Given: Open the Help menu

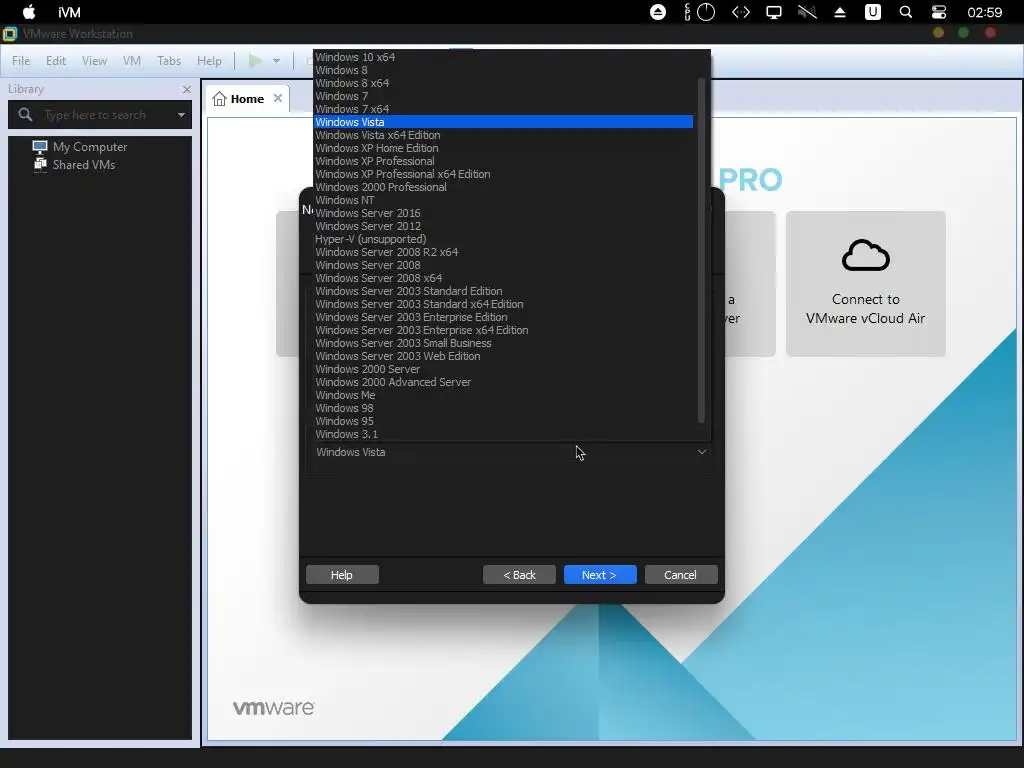Looking at the screenshot, I should point(209,61).
